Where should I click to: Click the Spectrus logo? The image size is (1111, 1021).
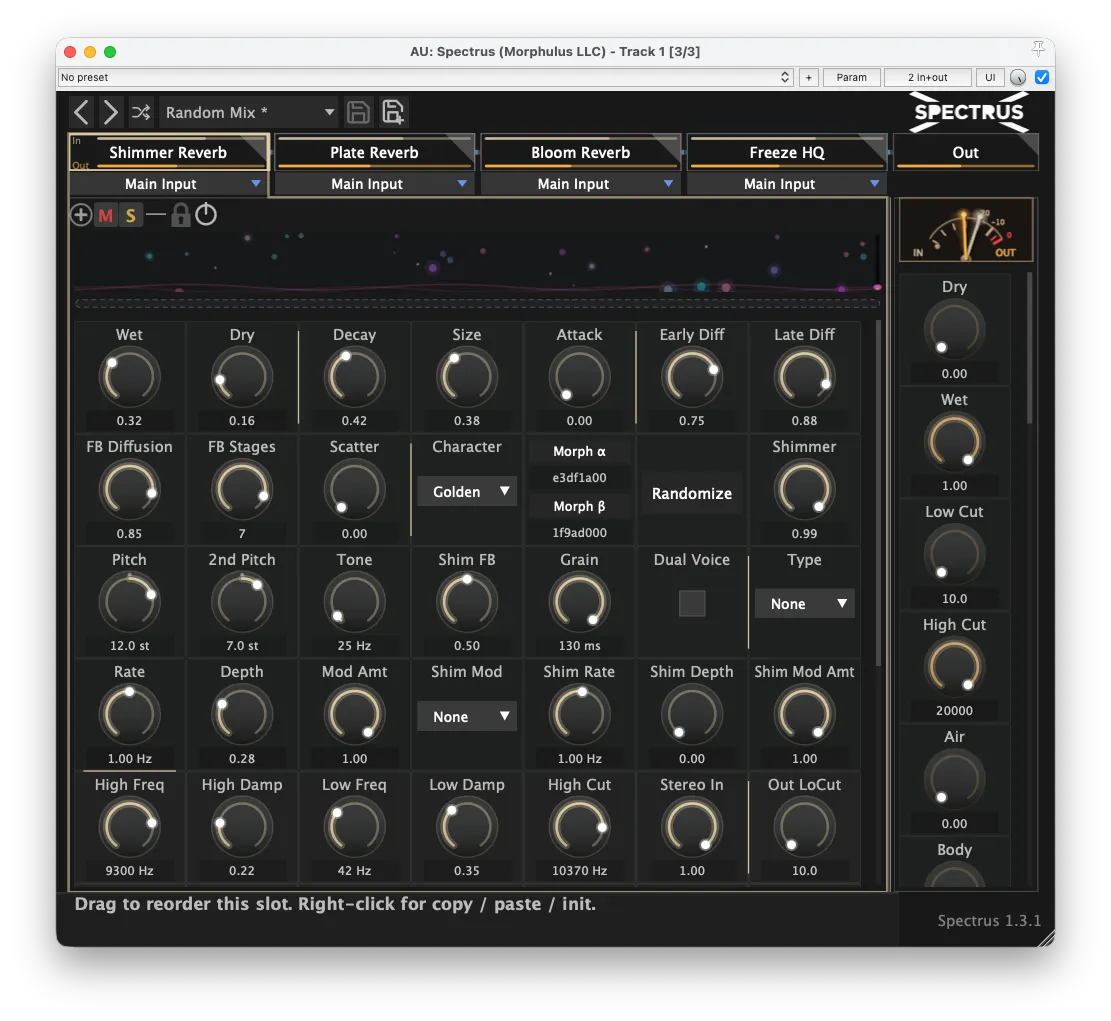pos(969,112)
